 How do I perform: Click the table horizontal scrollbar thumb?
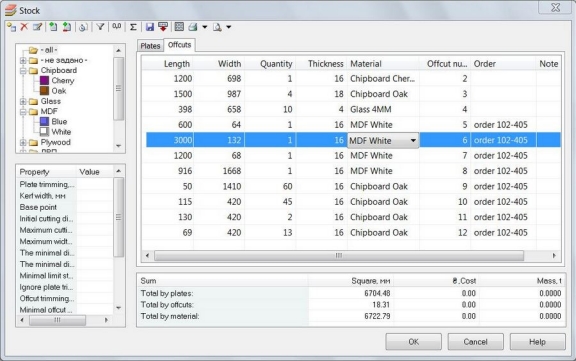(339, 255)
